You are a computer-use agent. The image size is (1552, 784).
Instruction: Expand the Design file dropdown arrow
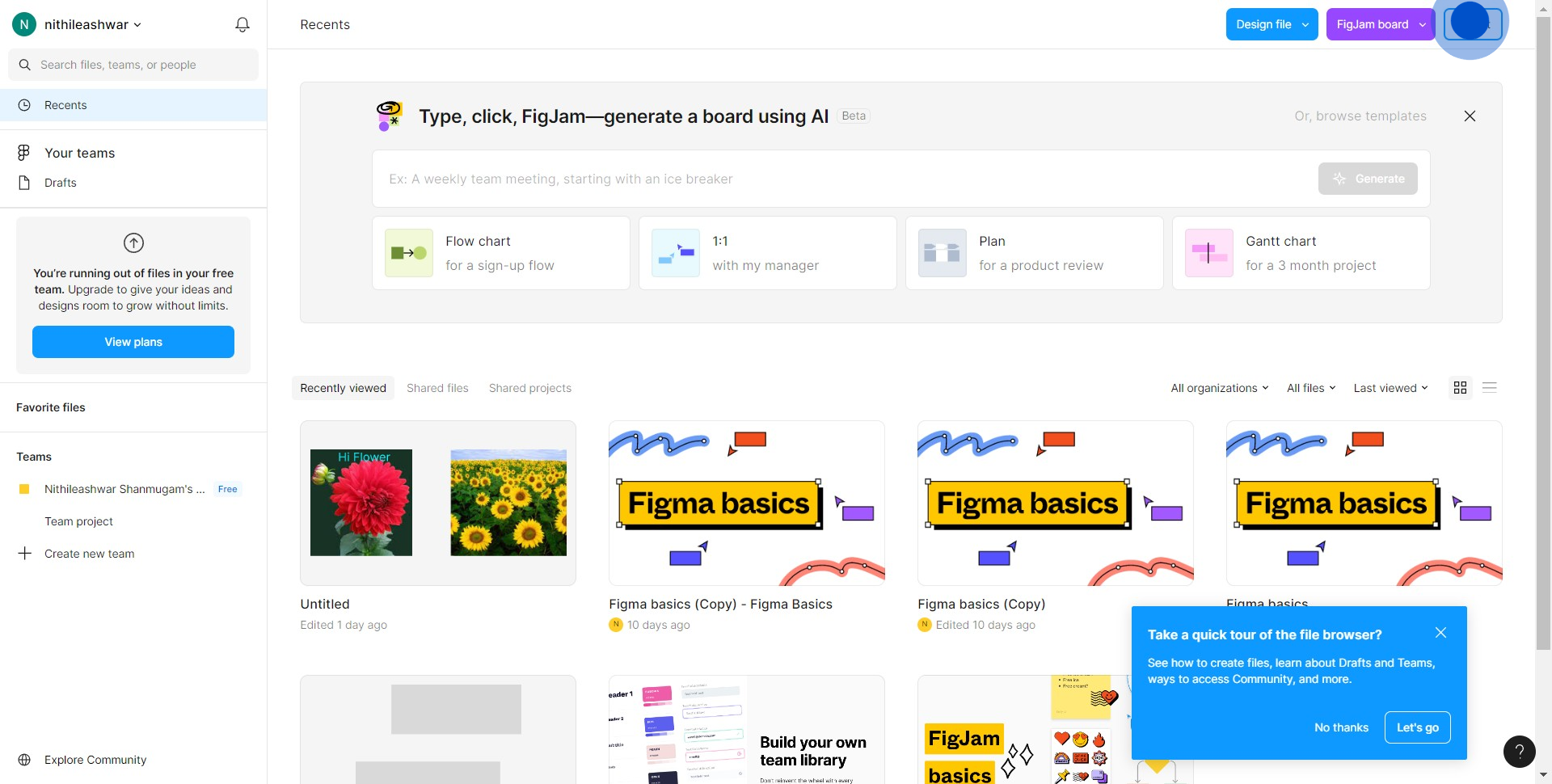coord(1305,25)
